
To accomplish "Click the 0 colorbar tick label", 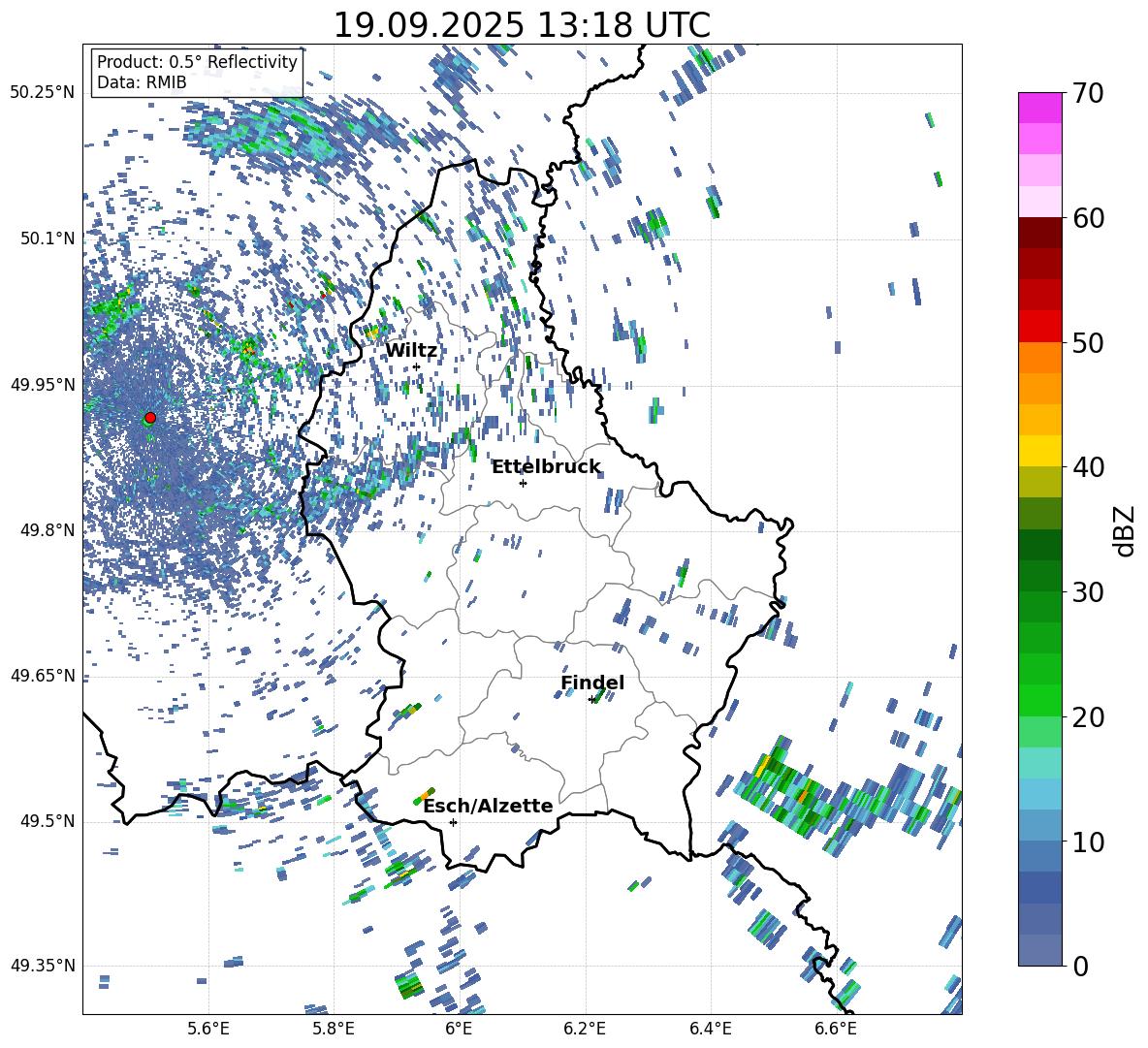I will pos(1080,966).
